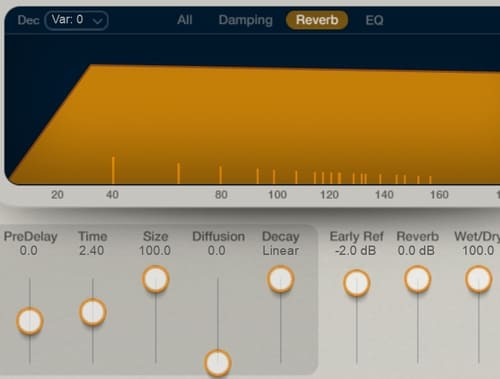Open the EQ tab
This screenshot has width=500, height=379.
374,21
